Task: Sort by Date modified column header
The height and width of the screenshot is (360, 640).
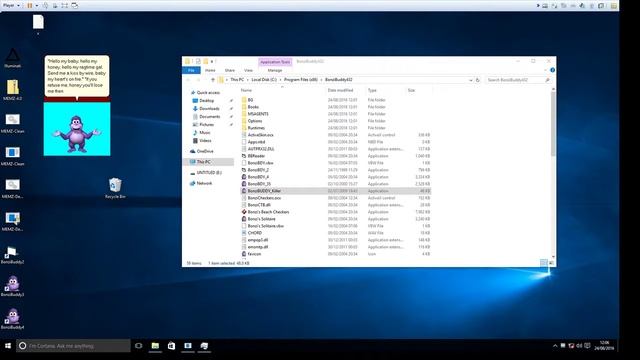Action: pyautogui.click(x=340, y=90)
